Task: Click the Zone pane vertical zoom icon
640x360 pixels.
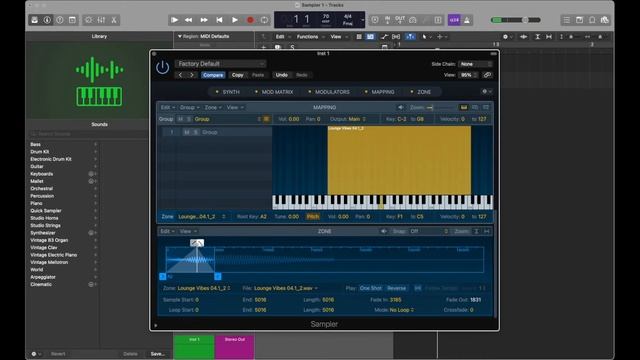Action: click(x=476, y=231)
